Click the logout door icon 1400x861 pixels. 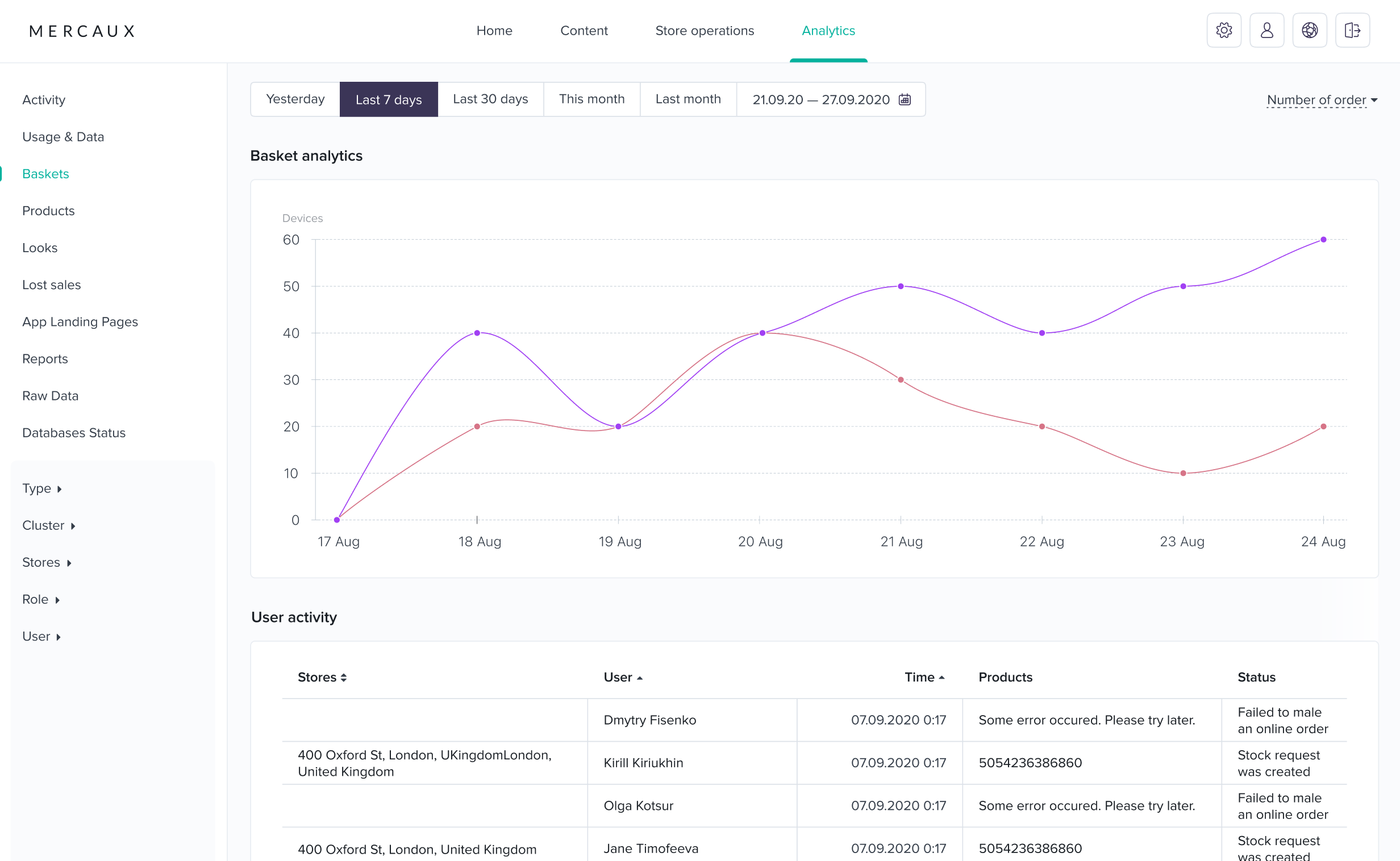pyautogui.click(x=1352, y=30)
